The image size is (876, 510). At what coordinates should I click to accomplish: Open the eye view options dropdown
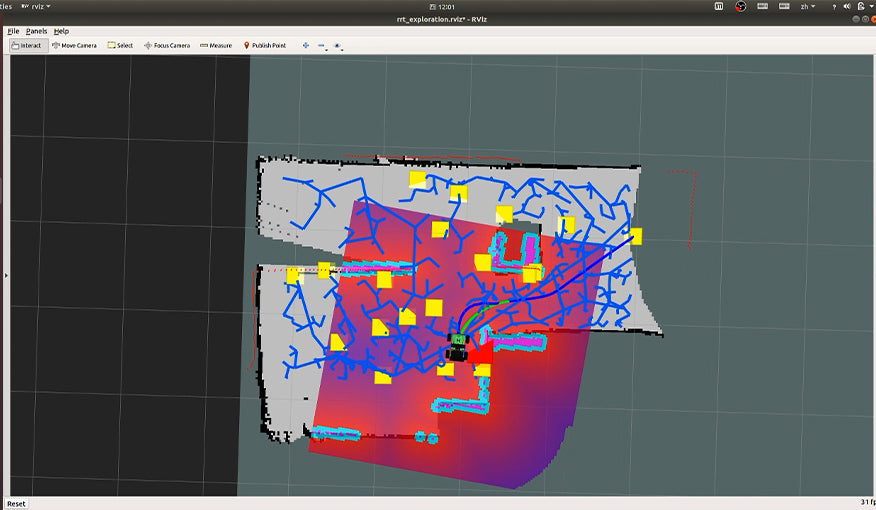pyautogui.click(x=338, y=45)
